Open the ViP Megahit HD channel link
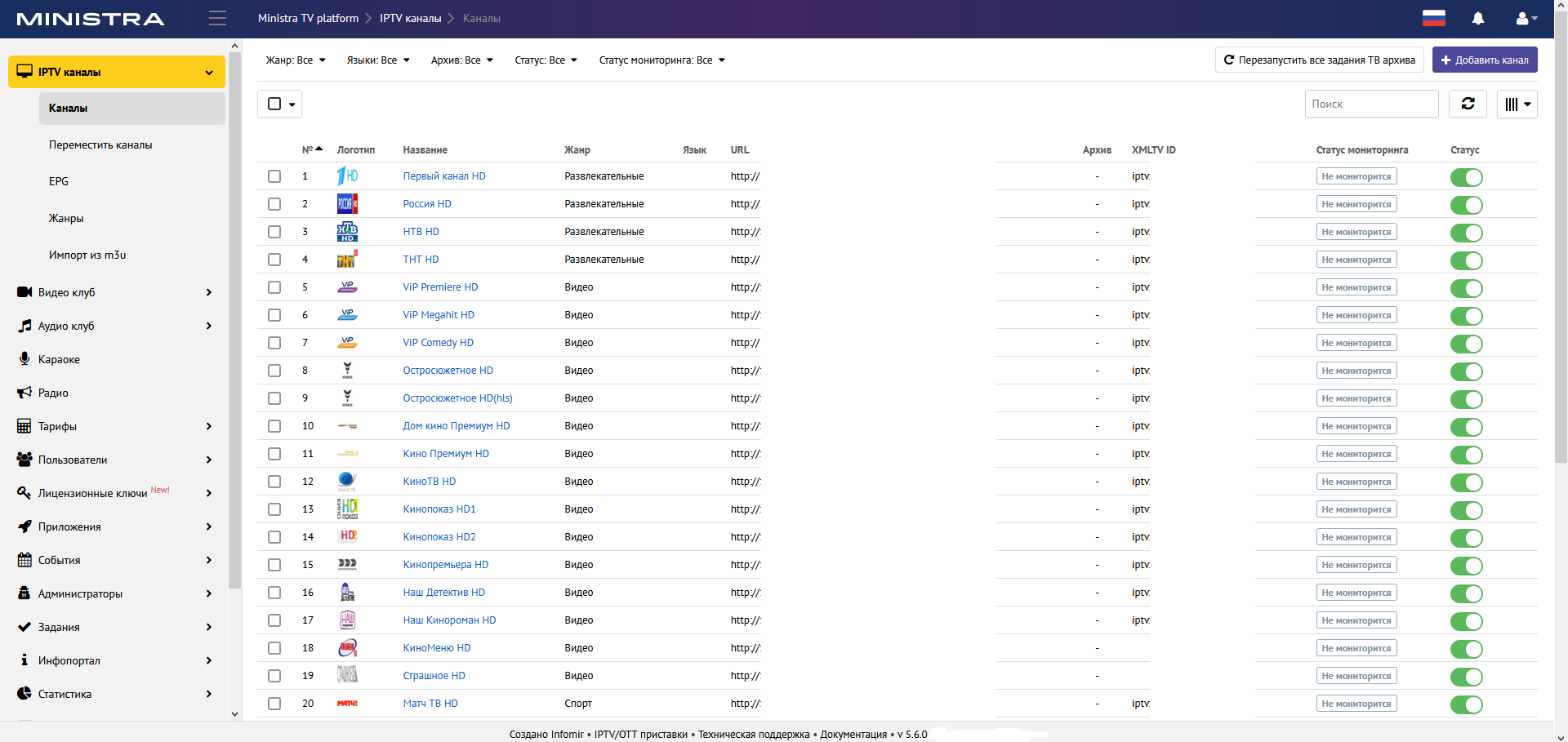The height and width of the screenshot is (742, 1568). coord(439,315)
